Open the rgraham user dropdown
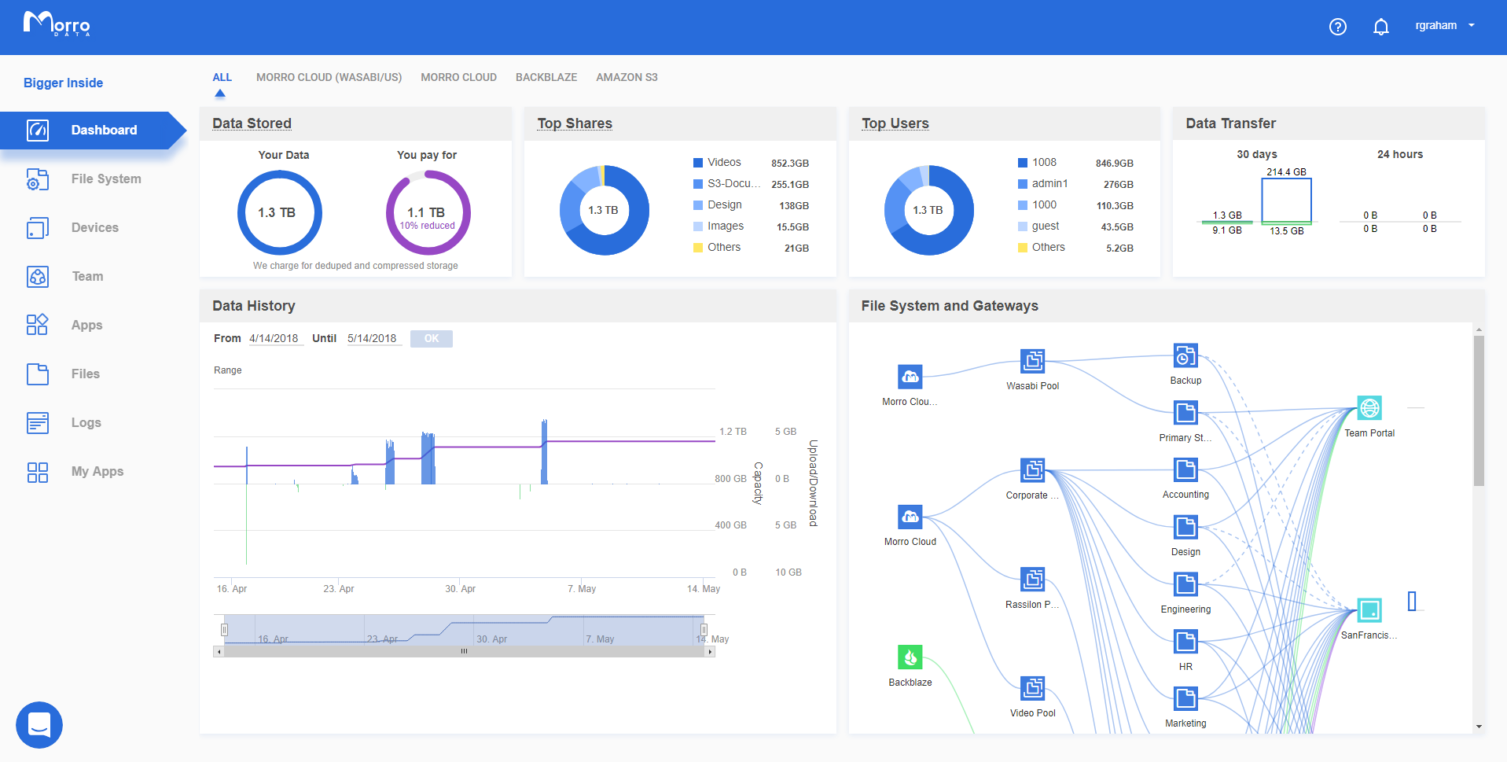The image size is (1507, 762). point(1445,27)
